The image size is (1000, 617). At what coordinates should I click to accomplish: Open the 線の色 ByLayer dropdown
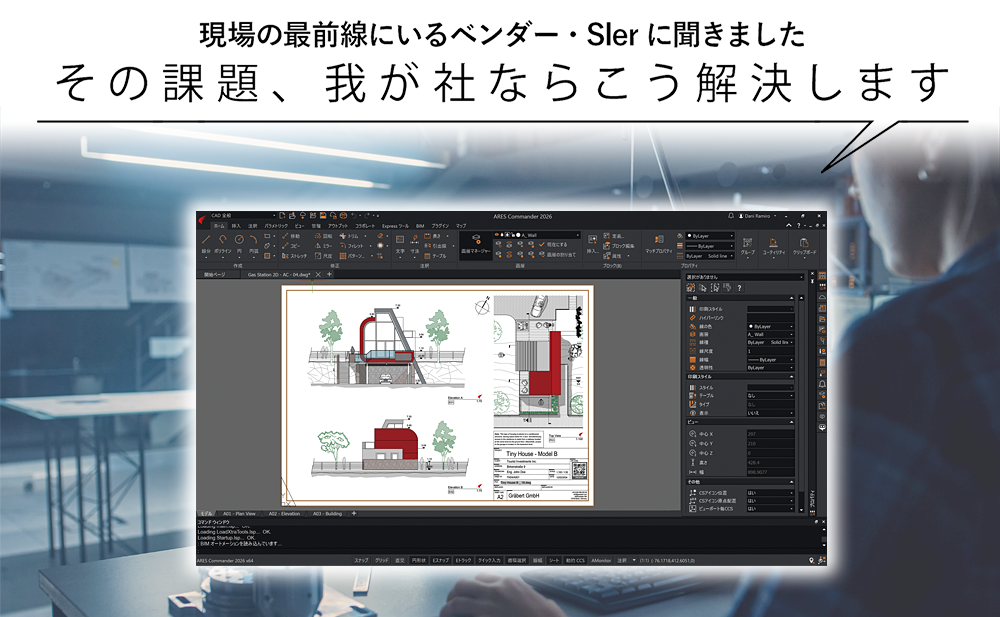pyautogui.click(x=710, y=236)
